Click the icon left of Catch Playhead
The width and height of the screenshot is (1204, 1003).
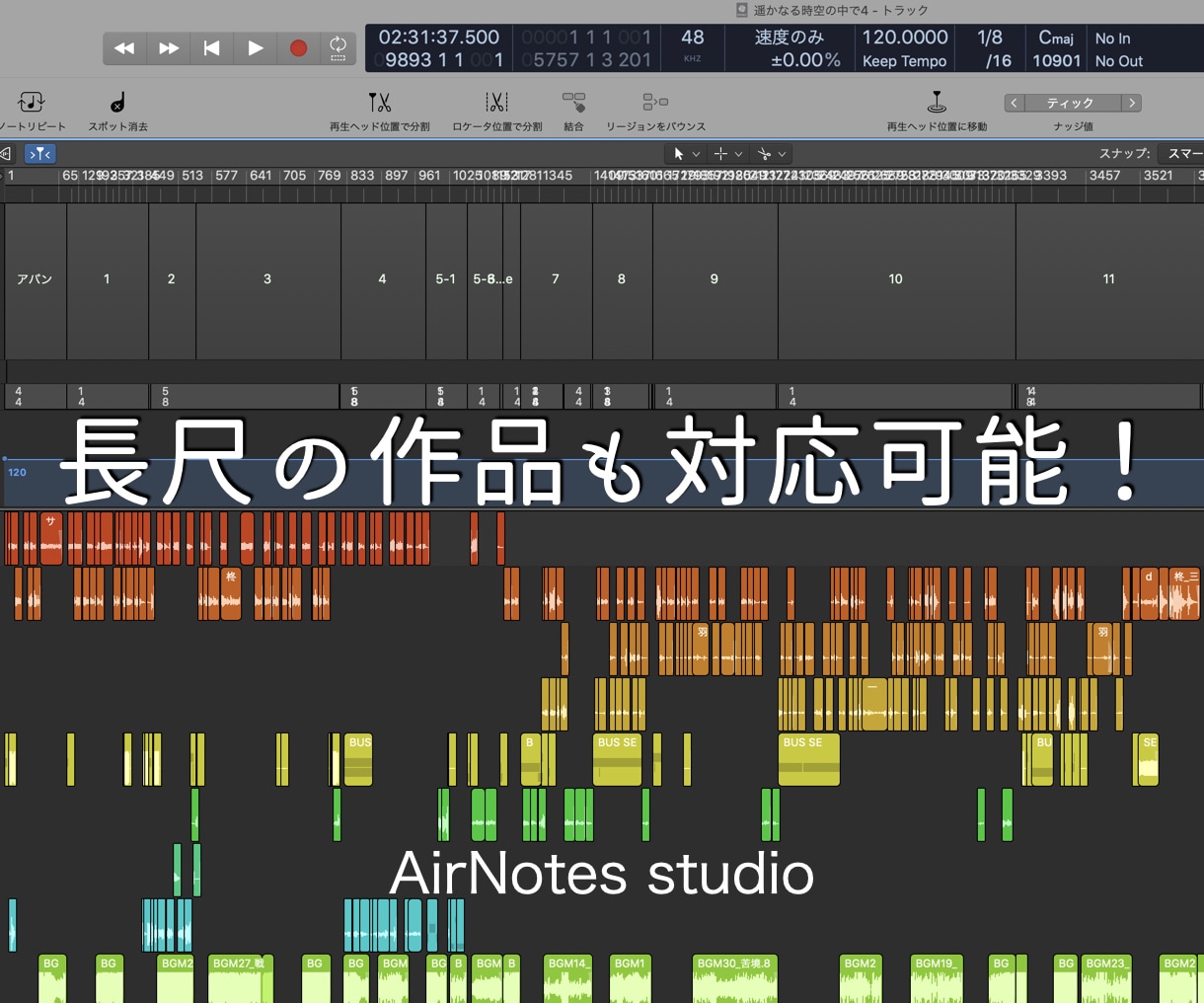[6, 154]
